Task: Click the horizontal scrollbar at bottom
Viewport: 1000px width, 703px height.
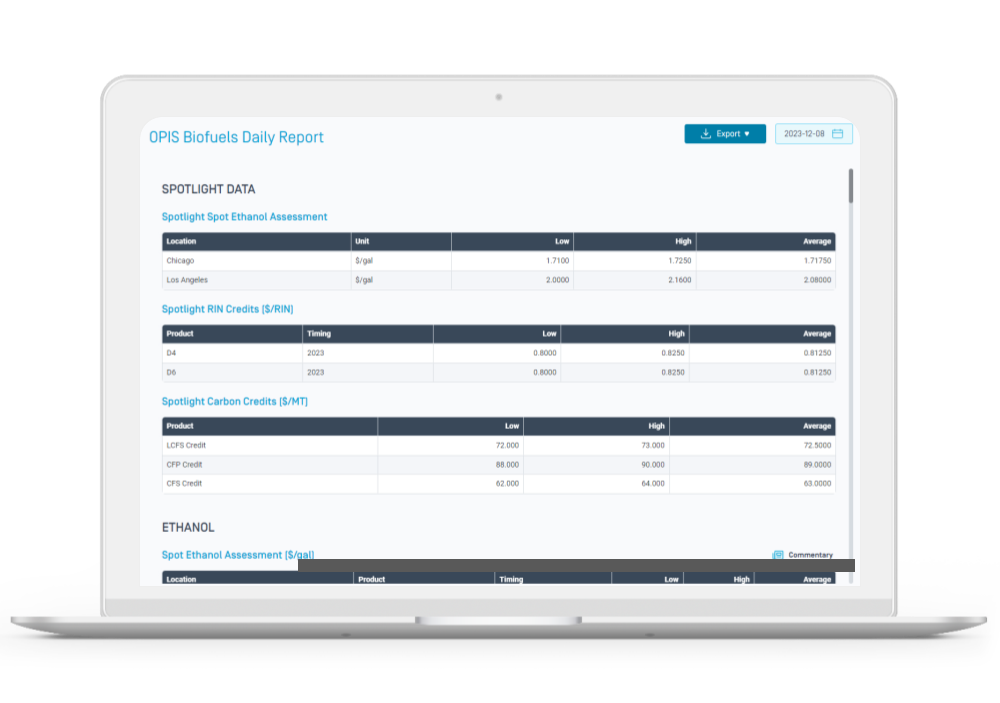Action: pos(576,565)
